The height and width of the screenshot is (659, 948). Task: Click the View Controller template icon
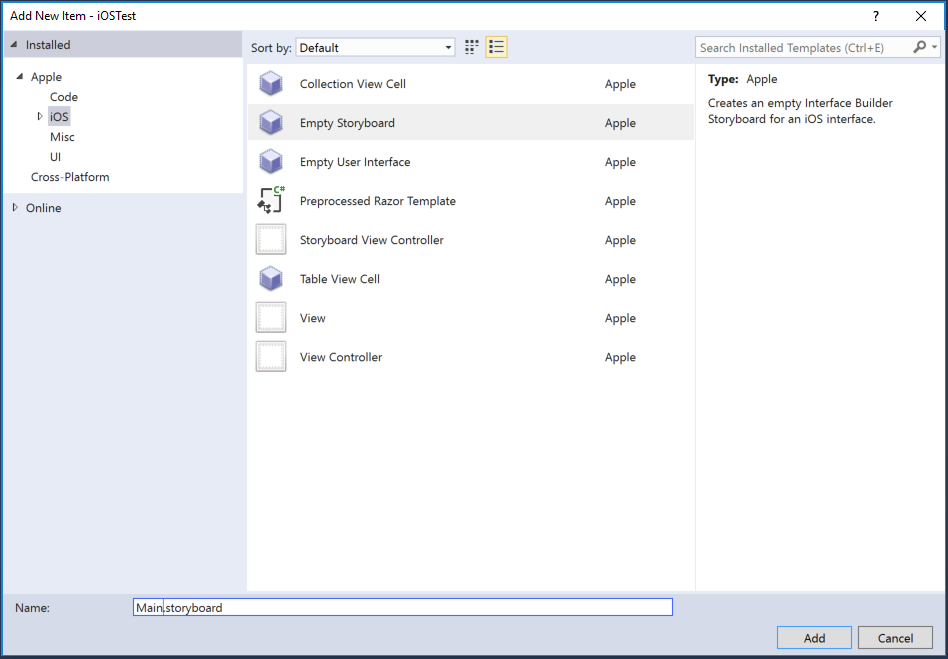click(x=271, y=357)
